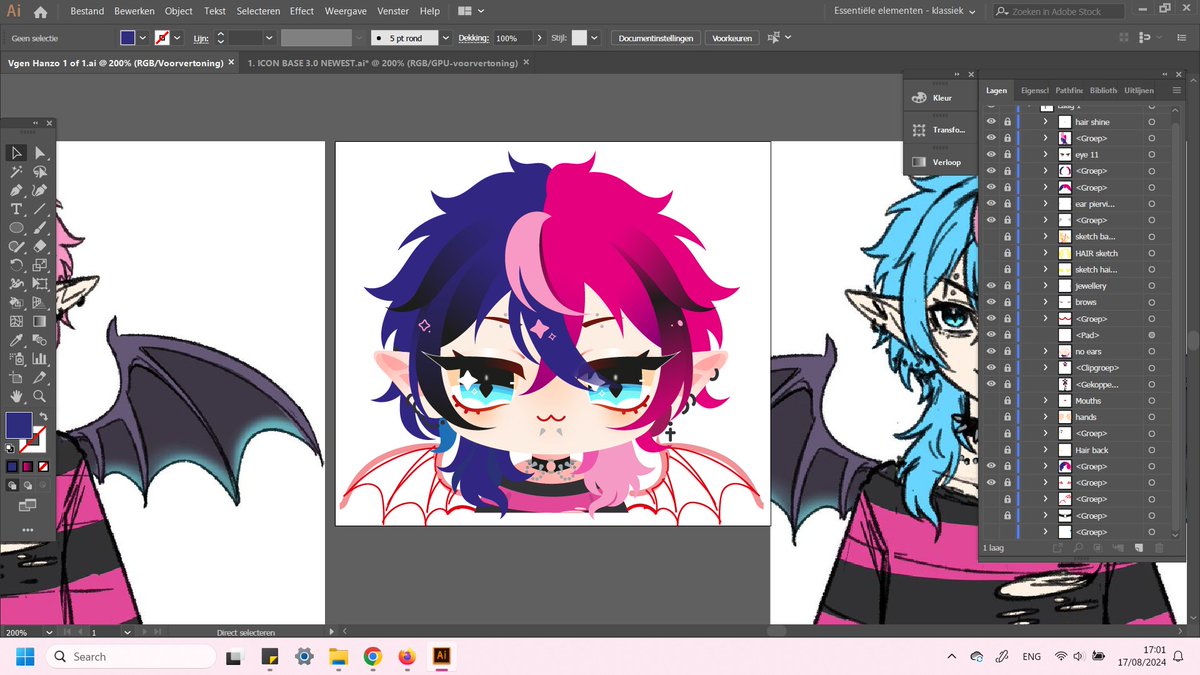Open the Bestand menu
The height and width of the screenshot is (675, 1200).
87,11
